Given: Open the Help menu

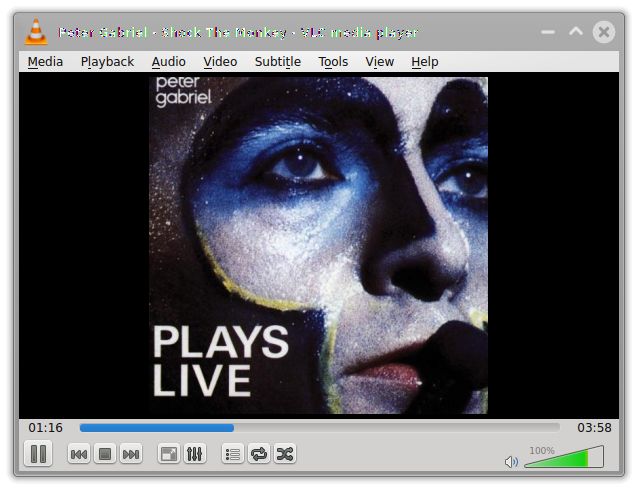Looking at the screenshot, I should click(x=424, y=62).
